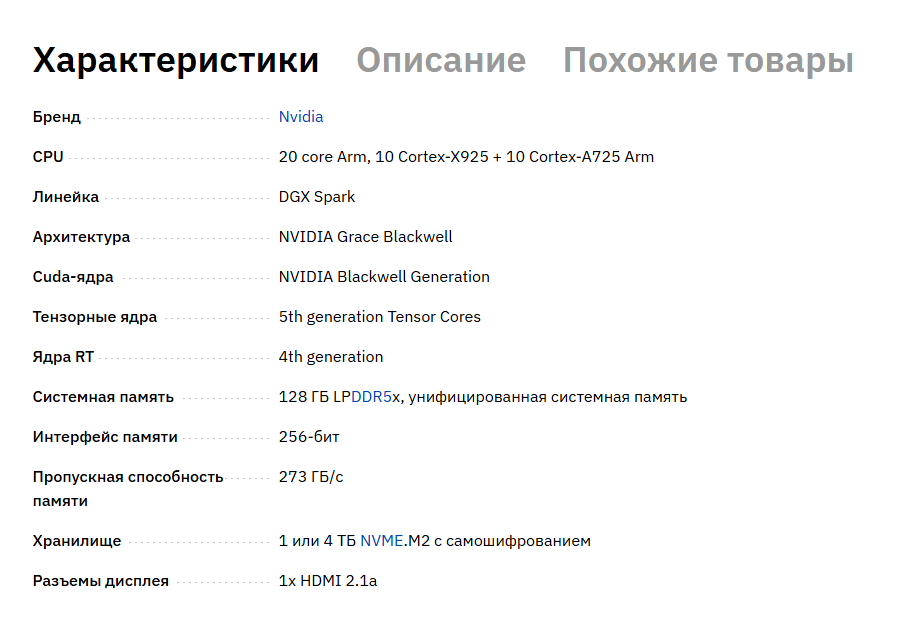This screenshot has width=898, height=627.
Task: Open the Nvidia brand link
Action: (301, 117)
